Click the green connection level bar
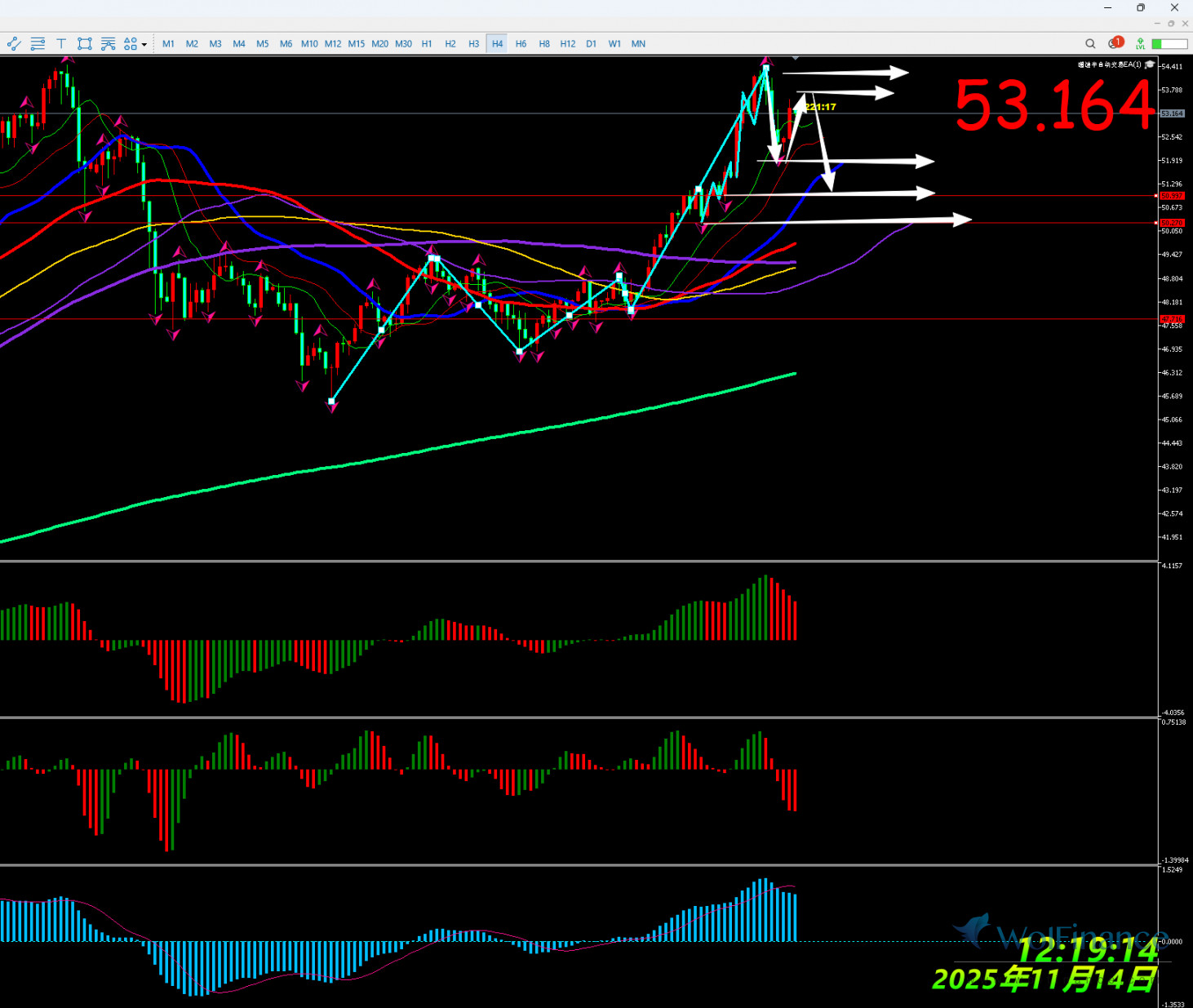 coord(1170,44)
